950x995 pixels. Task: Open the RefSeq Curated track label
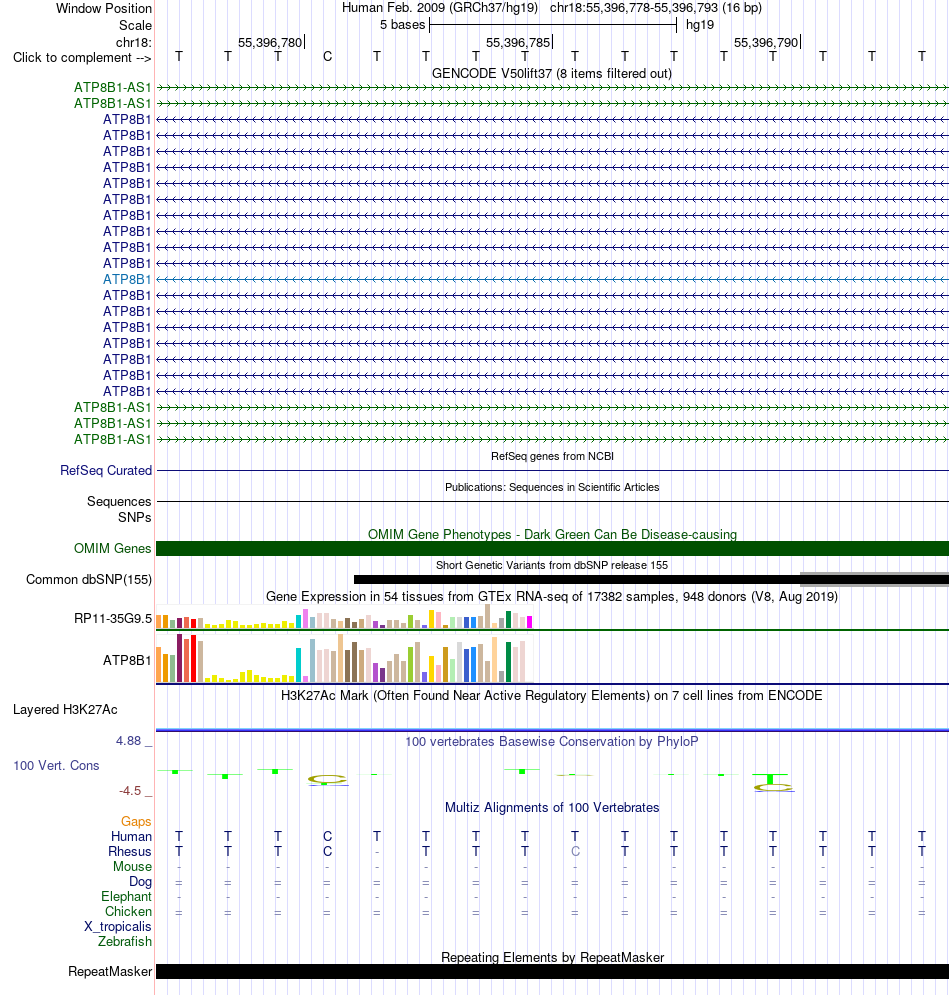click(x=106, y=470)
